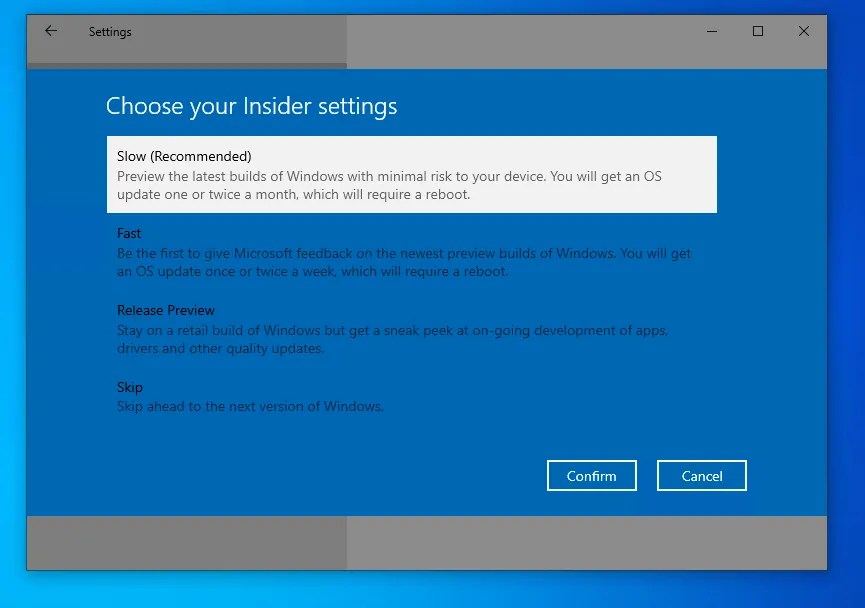Close the Settings window
Screen dimensions: 865x608
coord(803,31)
